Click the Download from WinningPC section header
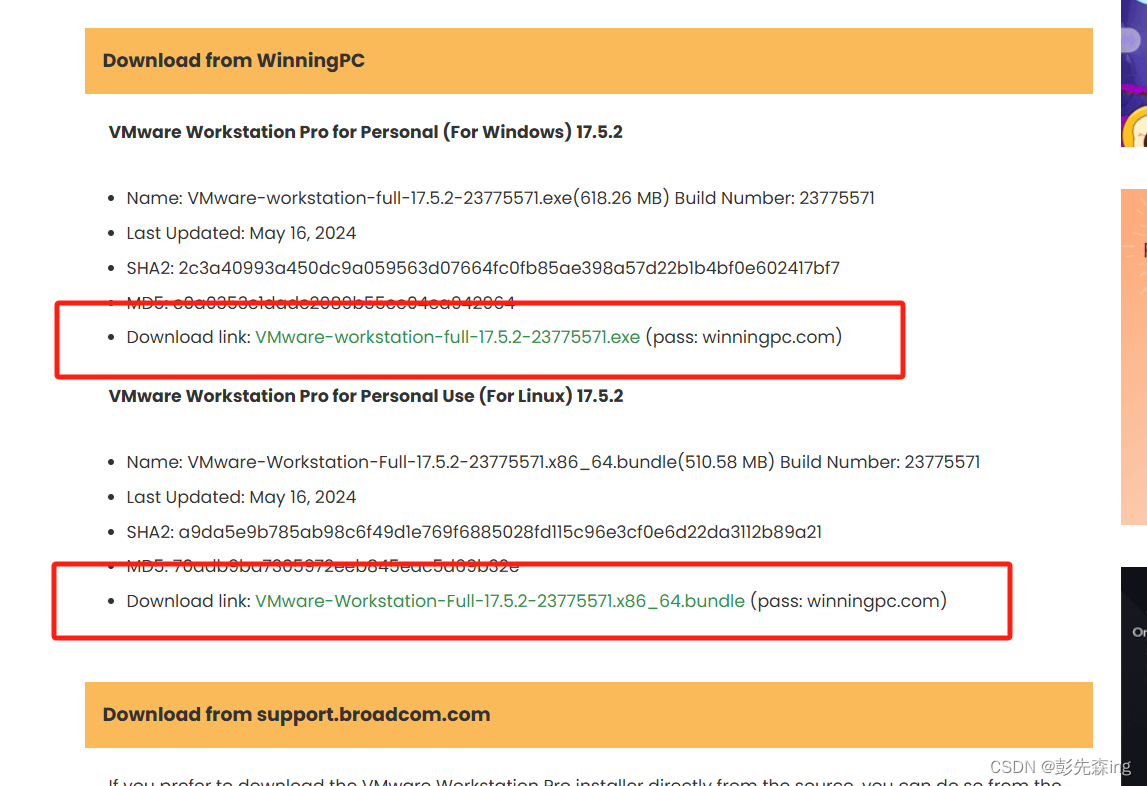The width and height of the screenshot is (1147, 786). 232,60
